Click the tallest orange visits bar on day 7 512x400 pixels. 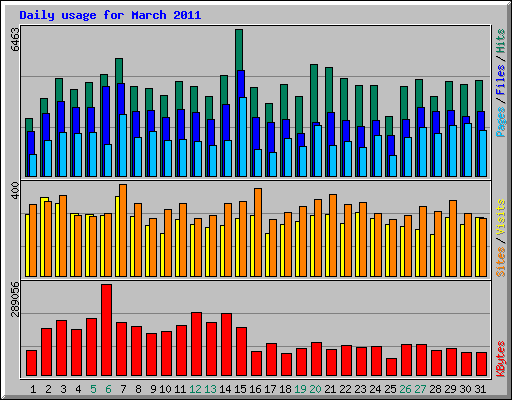(x=123, y=230)
